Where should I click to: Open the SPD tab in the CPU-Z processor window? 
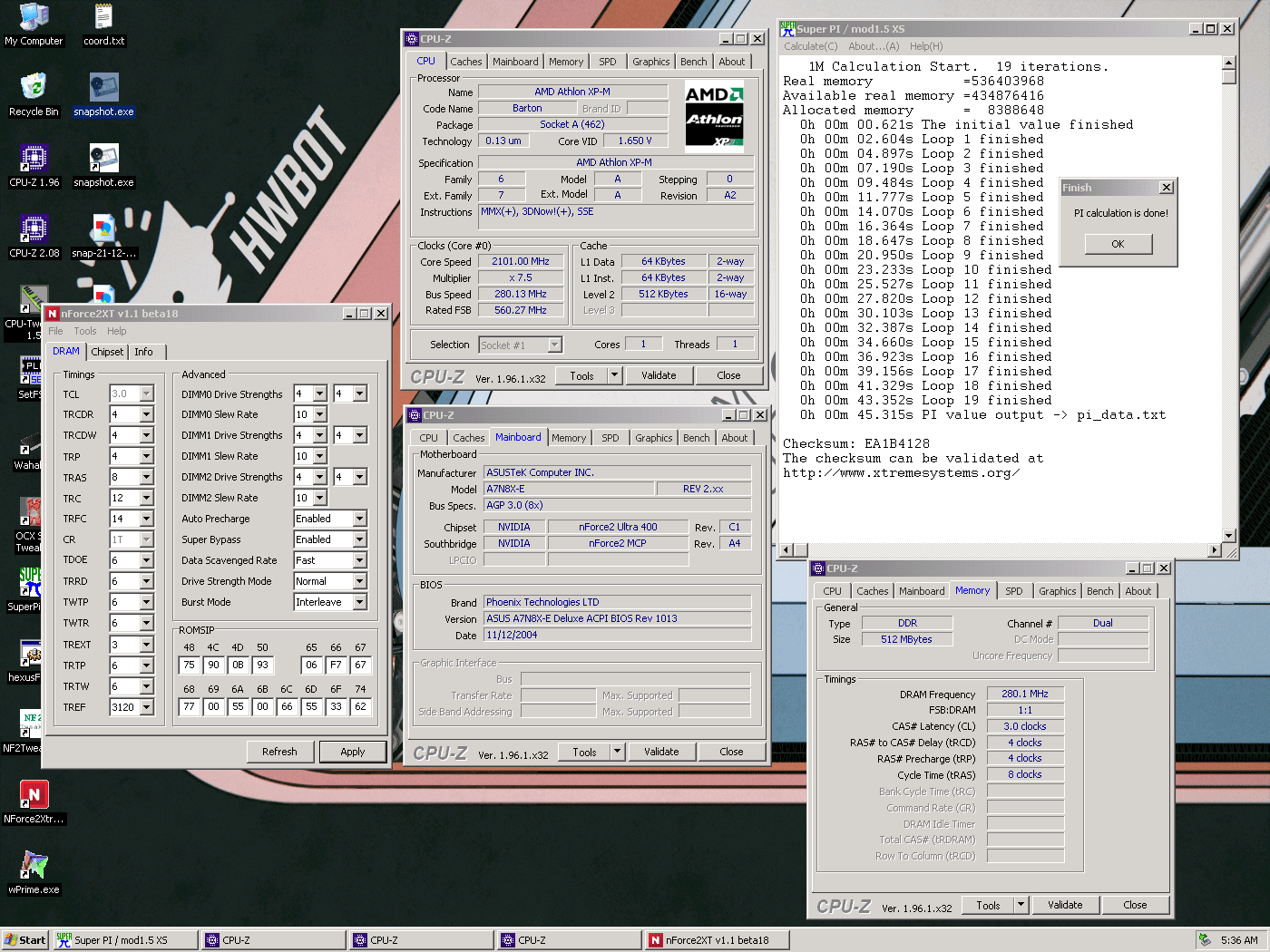(x=607, y=62)
